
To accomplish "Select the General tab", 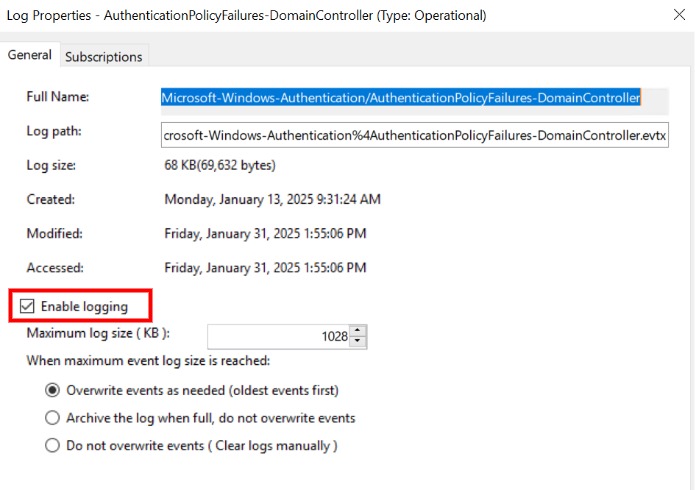I will [30, 55].
